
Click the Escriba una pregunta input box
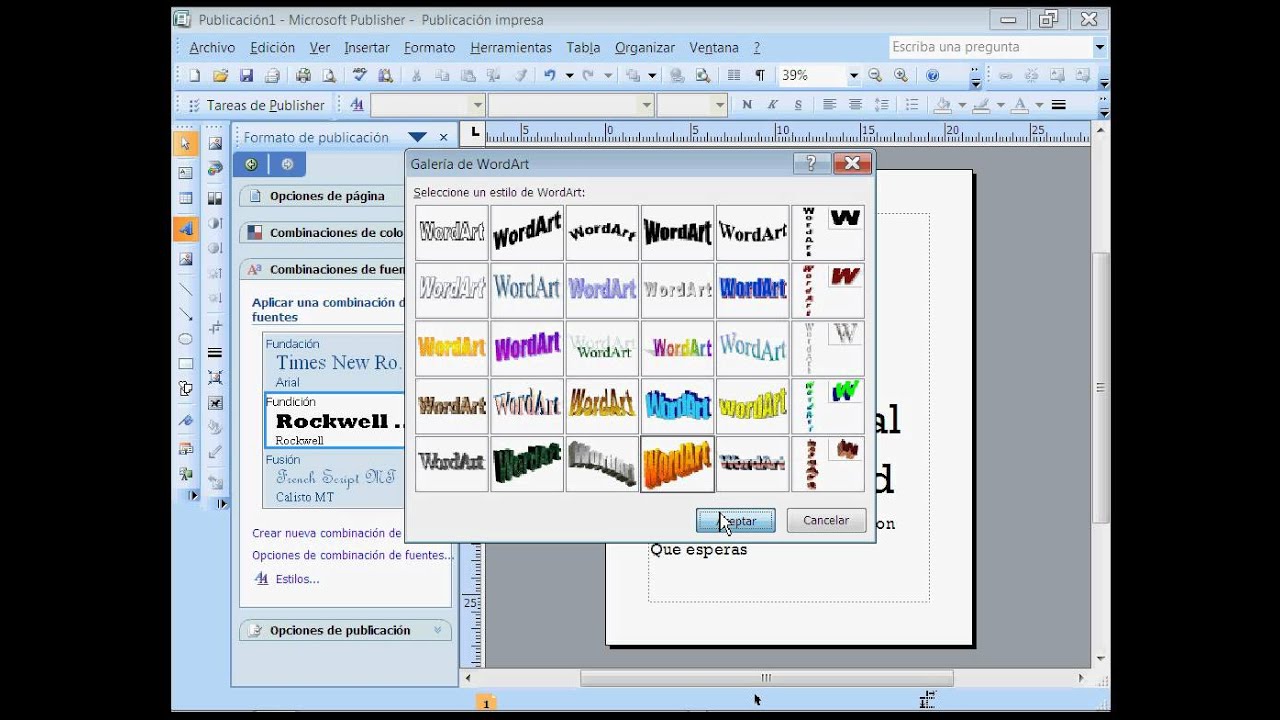990,47
